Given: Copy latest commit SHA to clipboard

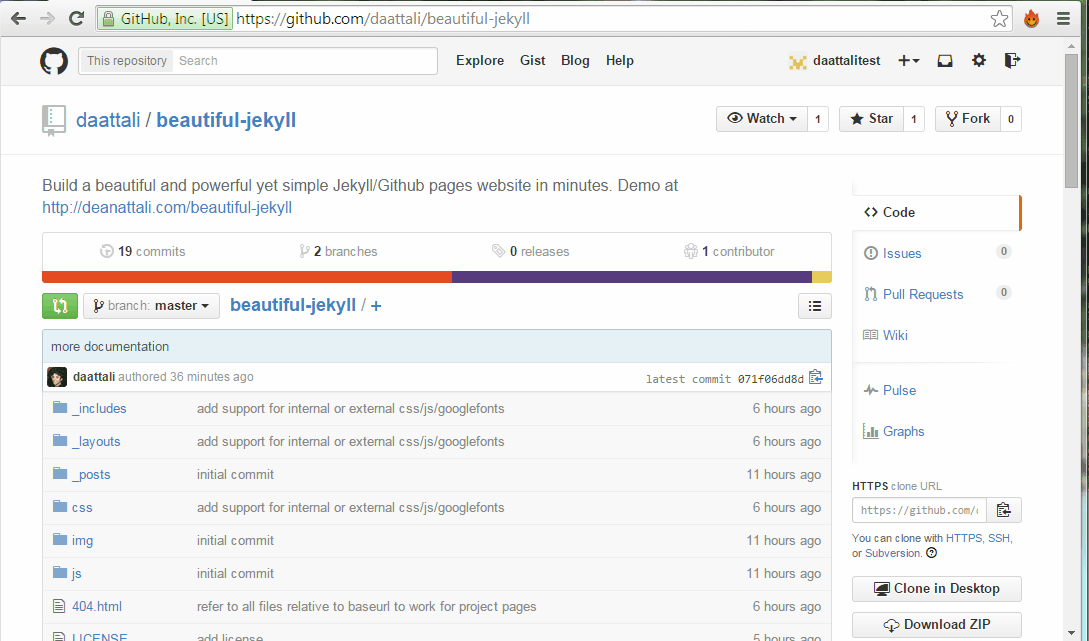Looking at the screenshot, I should point(816,378).
